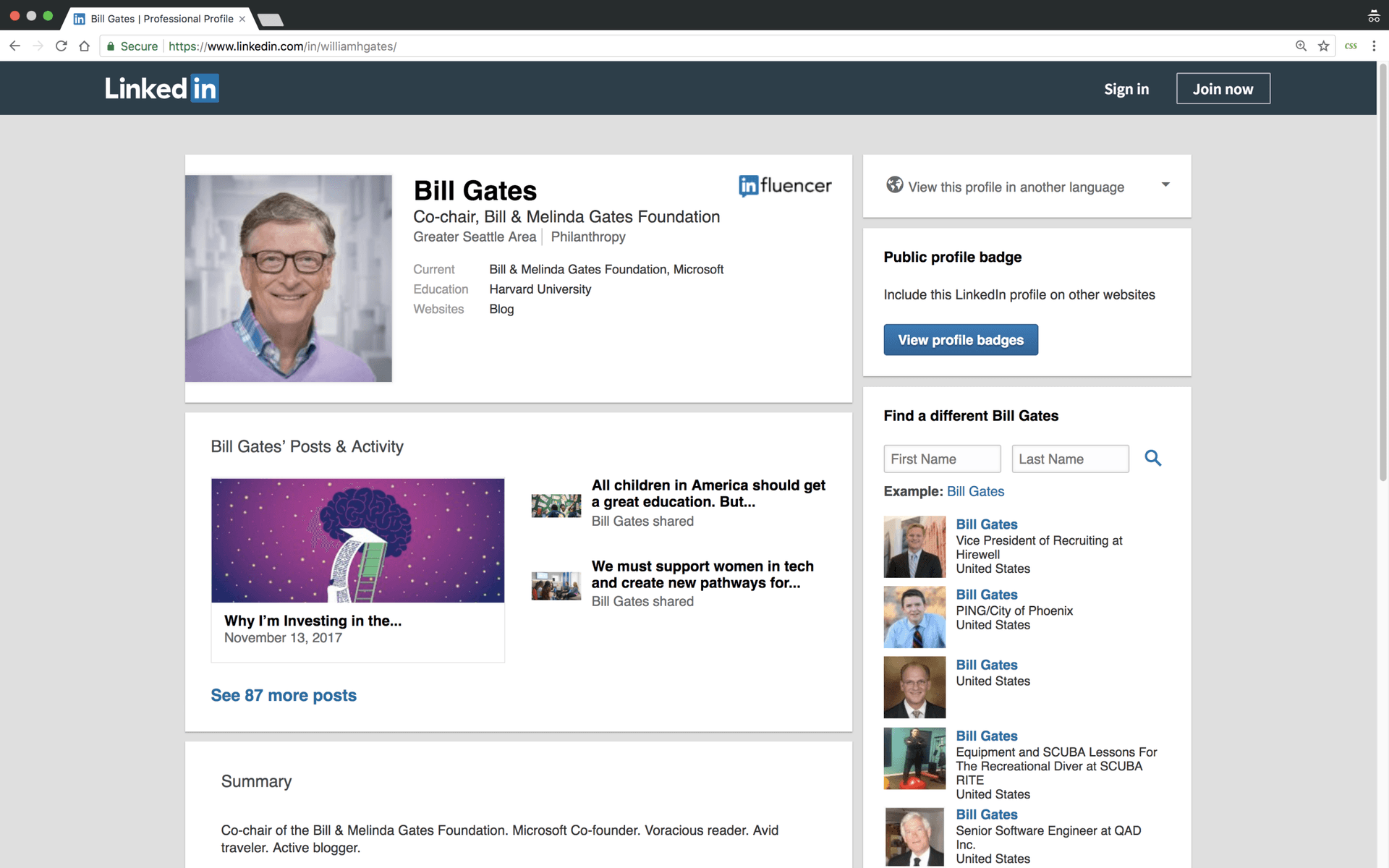The width and height of the screenshot is (1389, 868).
Task: Click inside the First Name field
Action: tap(941, 458)
